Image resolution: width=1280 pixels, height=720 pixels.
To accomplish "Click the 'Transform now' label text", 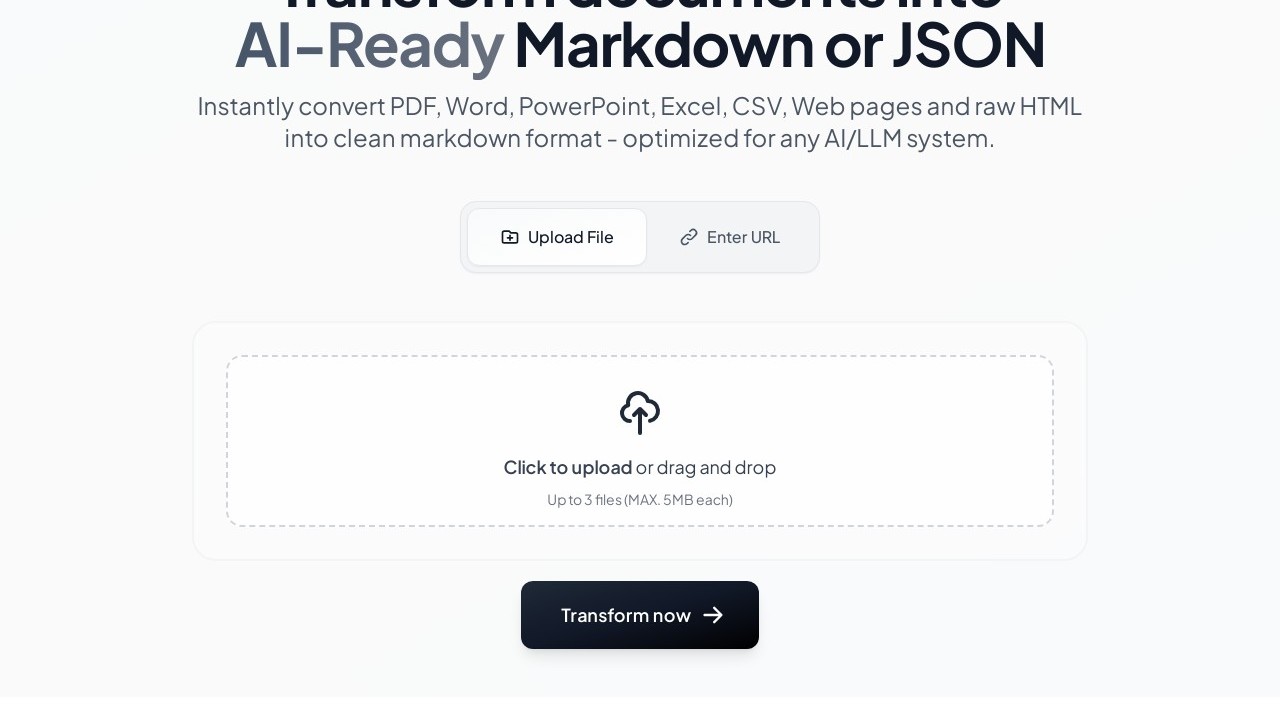I will click(x=626, y=615).
